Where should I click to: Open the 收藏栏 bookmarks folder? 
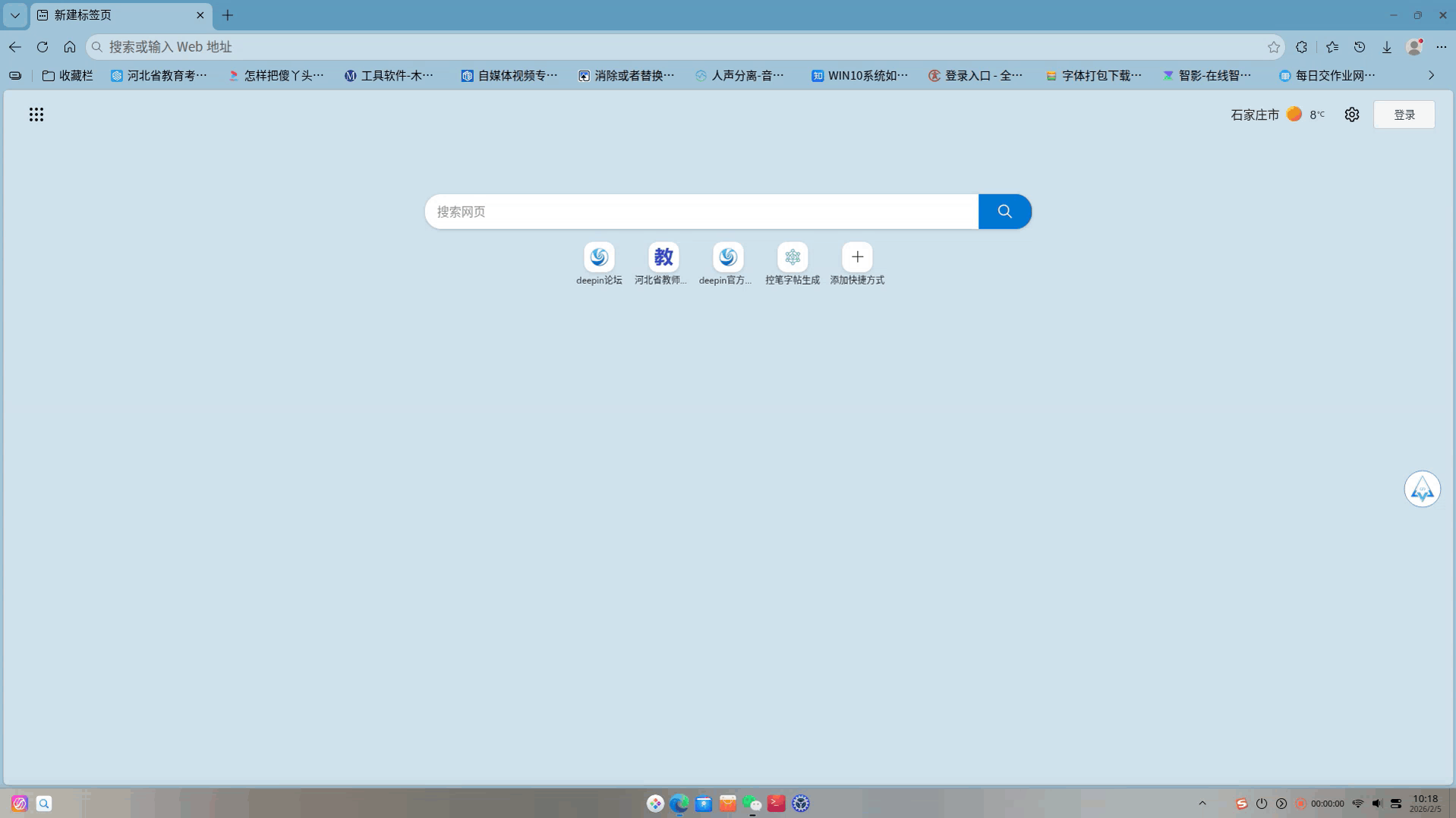68,75
